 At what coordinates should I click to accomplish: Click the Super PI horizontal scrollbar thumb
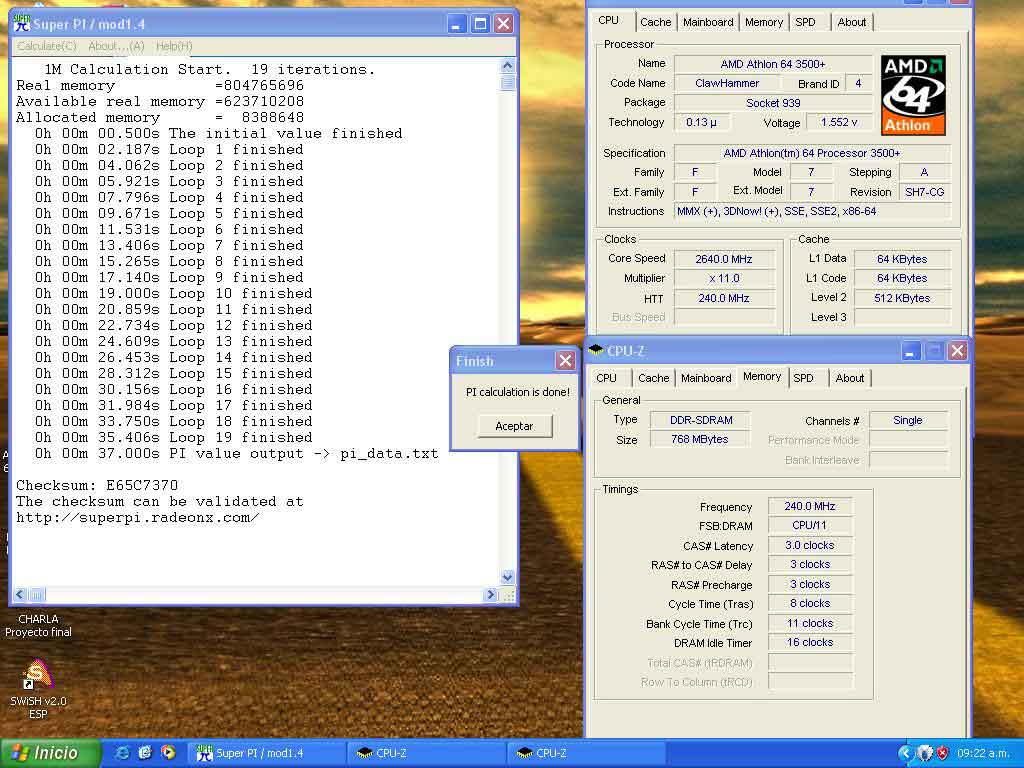point(37,594)
